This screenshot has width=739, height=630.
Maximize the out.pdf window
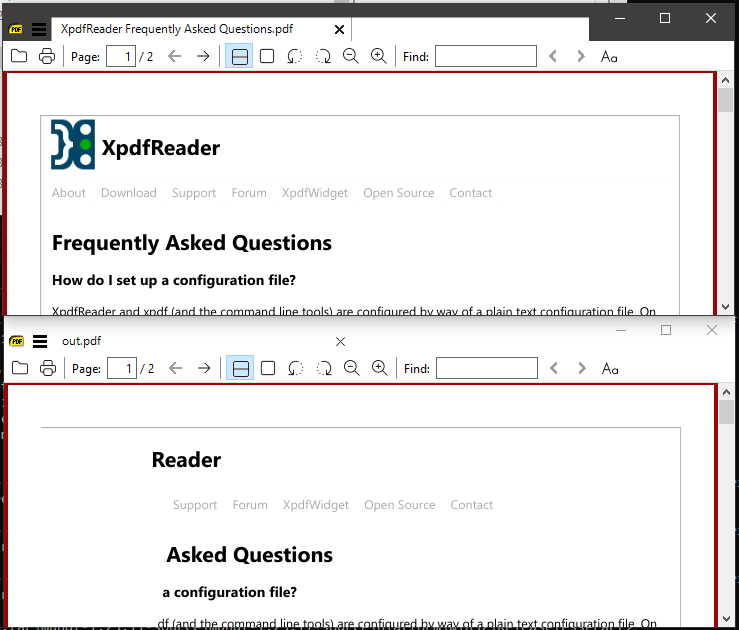(x=665, y=330)
